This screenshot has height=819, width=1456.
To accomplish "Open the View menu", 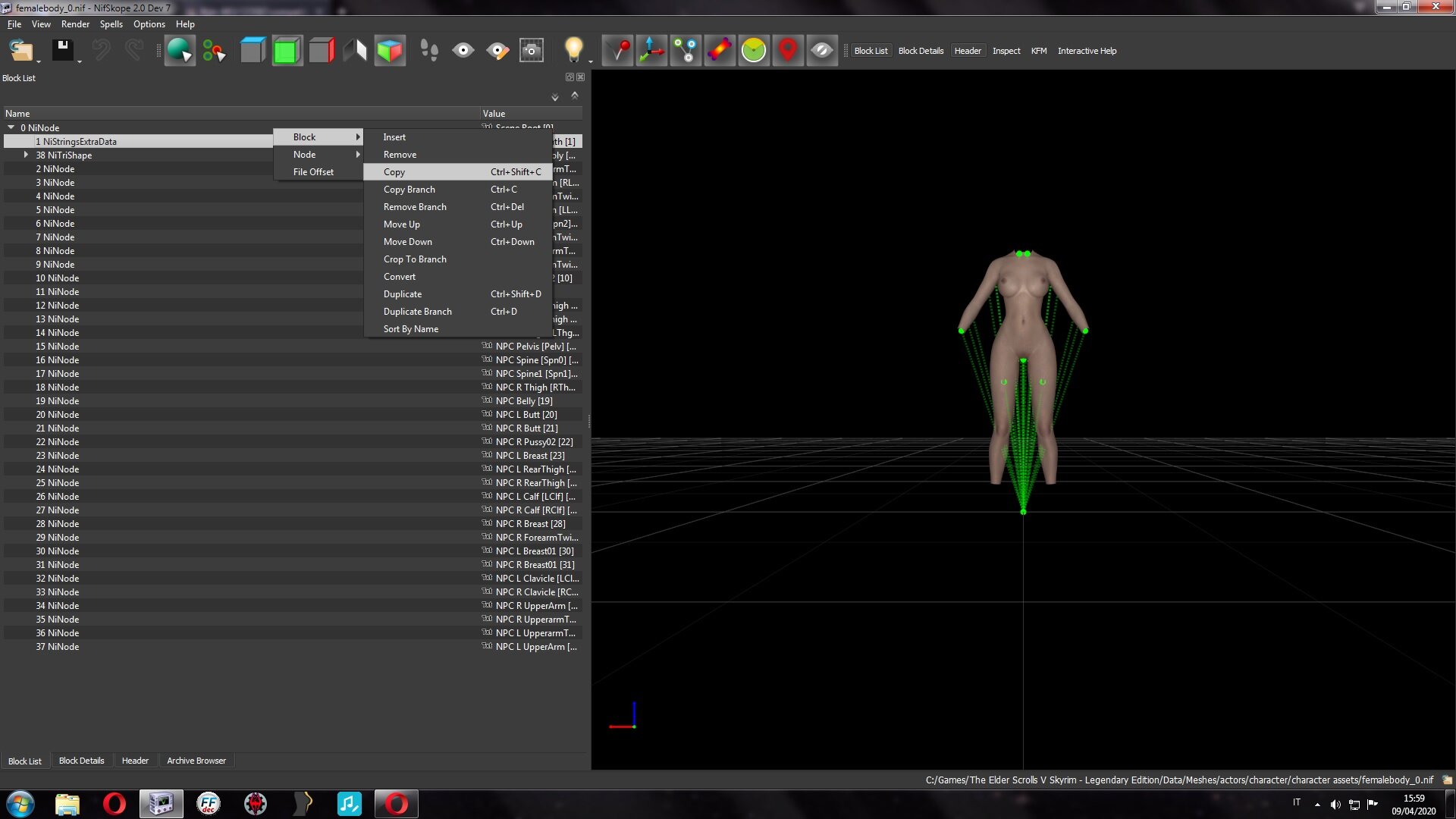I will (41, 24).
